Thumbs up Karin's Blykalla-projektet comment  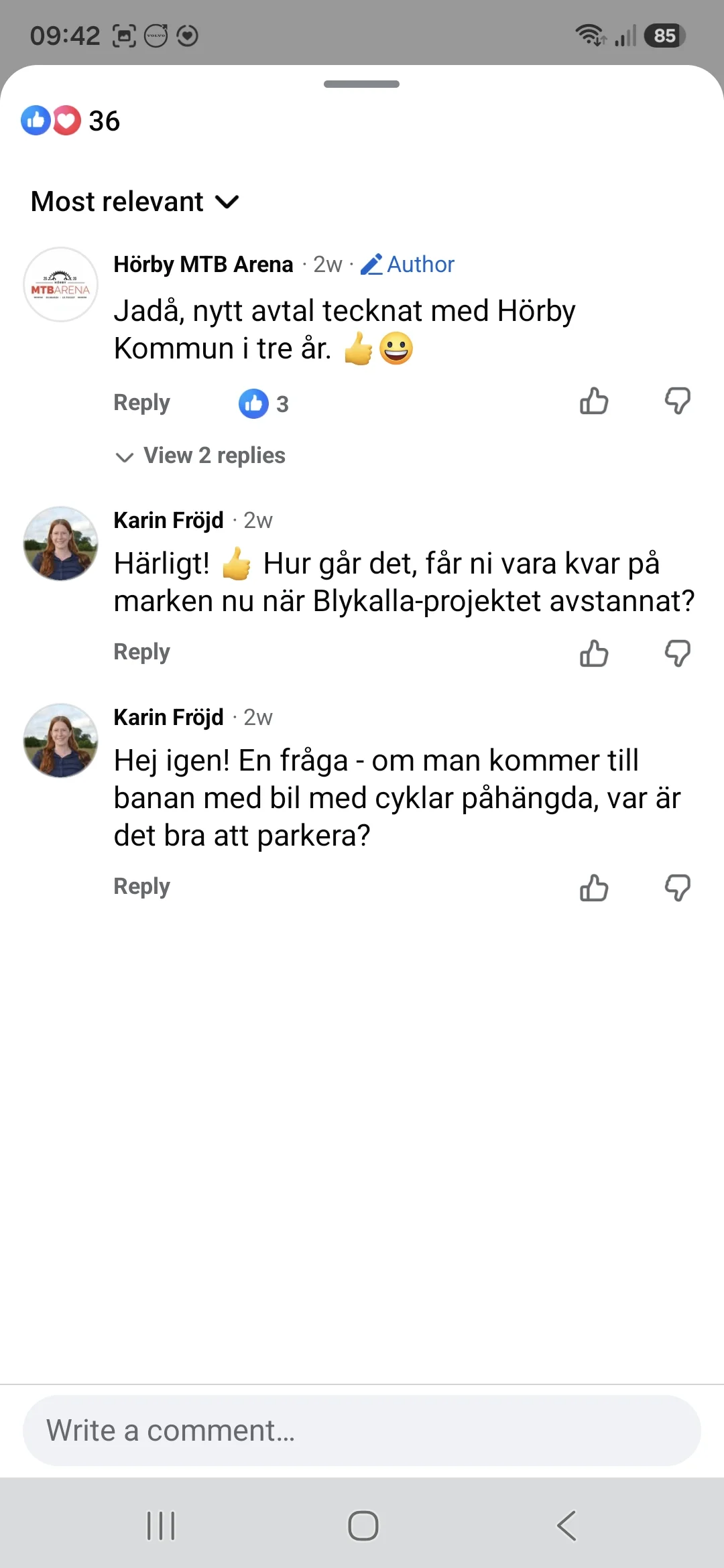click(594, 653)
